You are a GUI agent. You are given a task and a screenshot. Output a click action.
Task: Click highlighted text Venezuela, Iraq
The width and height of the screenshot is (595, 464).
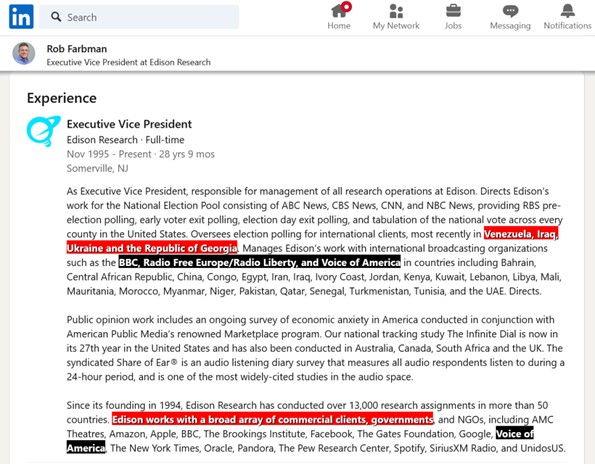pos(521,234)
